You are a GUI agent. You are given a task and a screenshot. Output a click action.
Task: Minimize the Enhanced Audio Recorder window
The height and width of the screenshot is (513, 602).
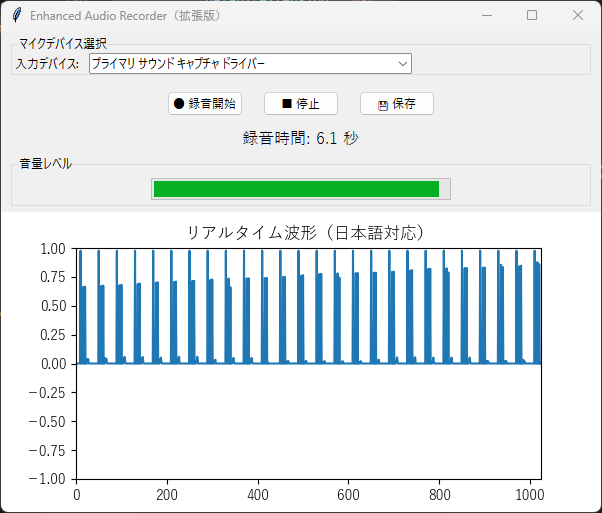click(486, 16)
